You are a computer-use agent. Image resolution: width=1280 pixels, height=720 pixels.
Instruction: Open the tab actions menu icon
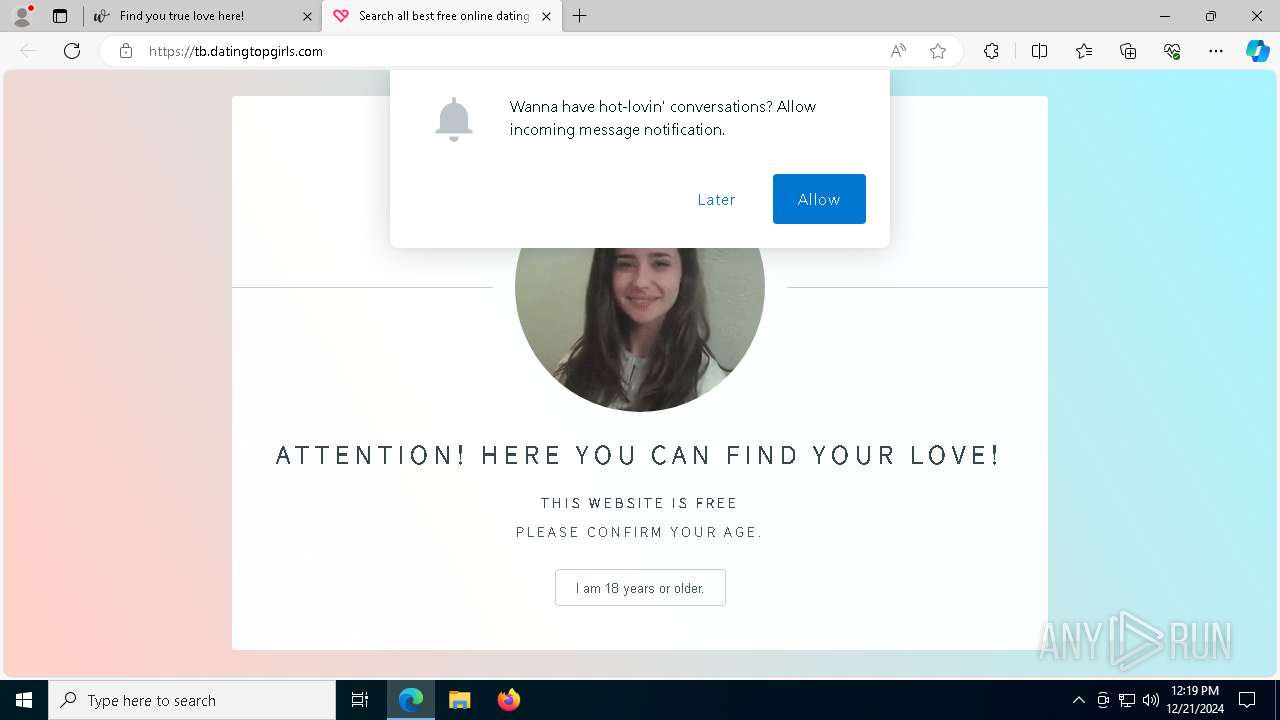point(60,16)
